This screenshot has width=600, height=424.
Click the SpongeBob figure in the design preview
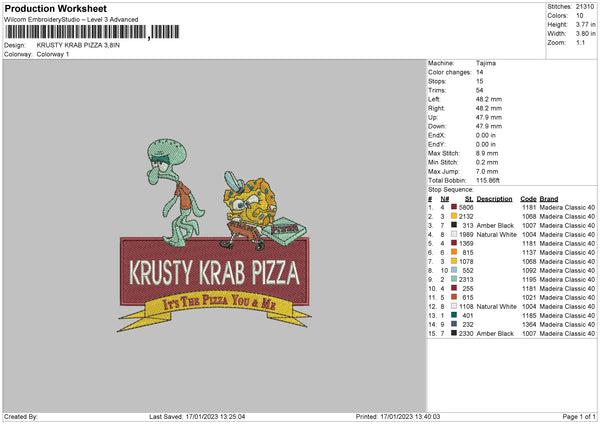click(249, 210)
